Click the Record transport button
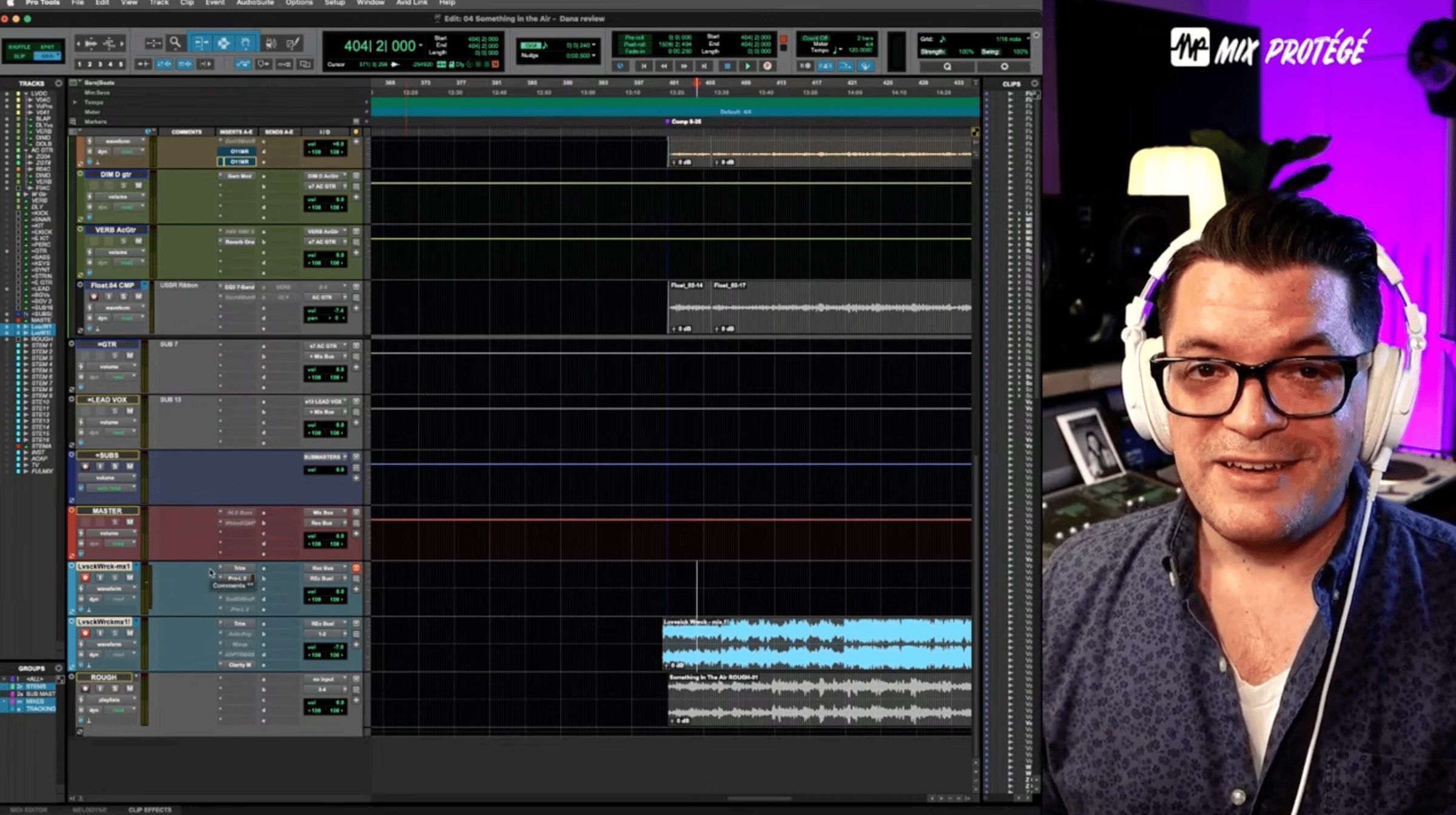The image size is (1456, 815). coord(767,66)
